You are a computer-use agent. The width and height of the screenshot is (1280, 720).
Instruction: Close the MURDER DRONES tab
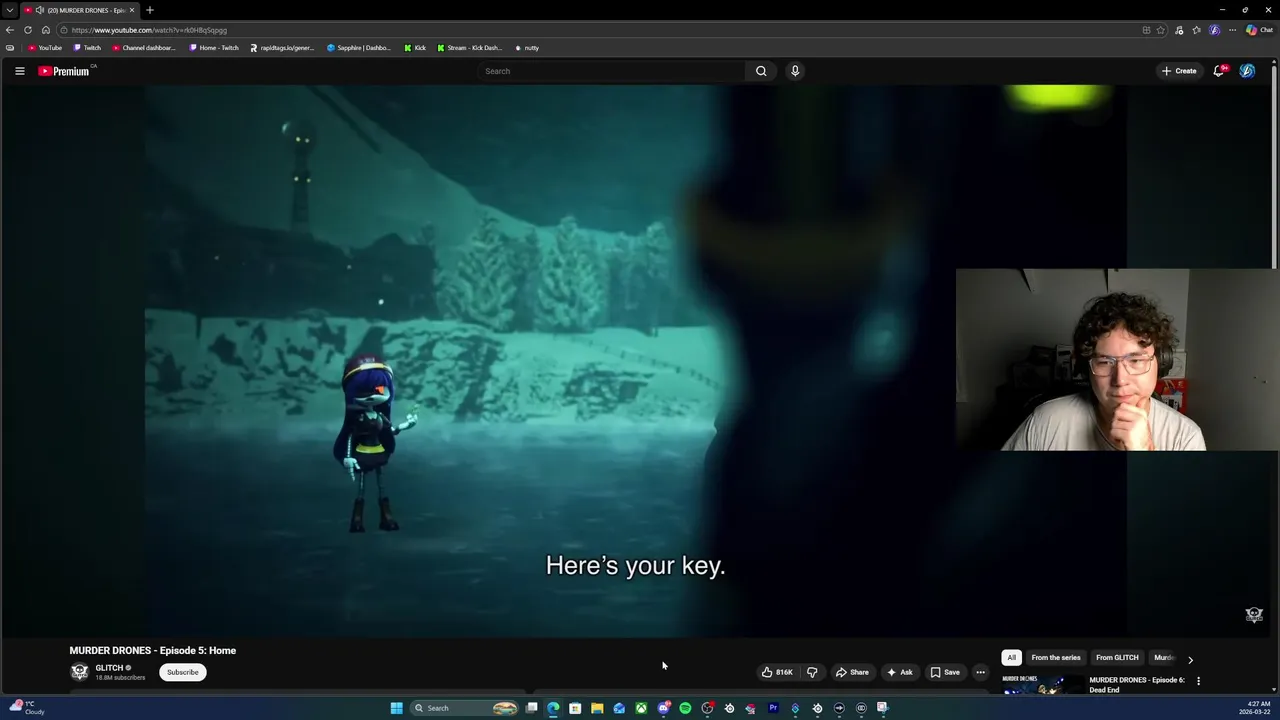tap(132, 10)
